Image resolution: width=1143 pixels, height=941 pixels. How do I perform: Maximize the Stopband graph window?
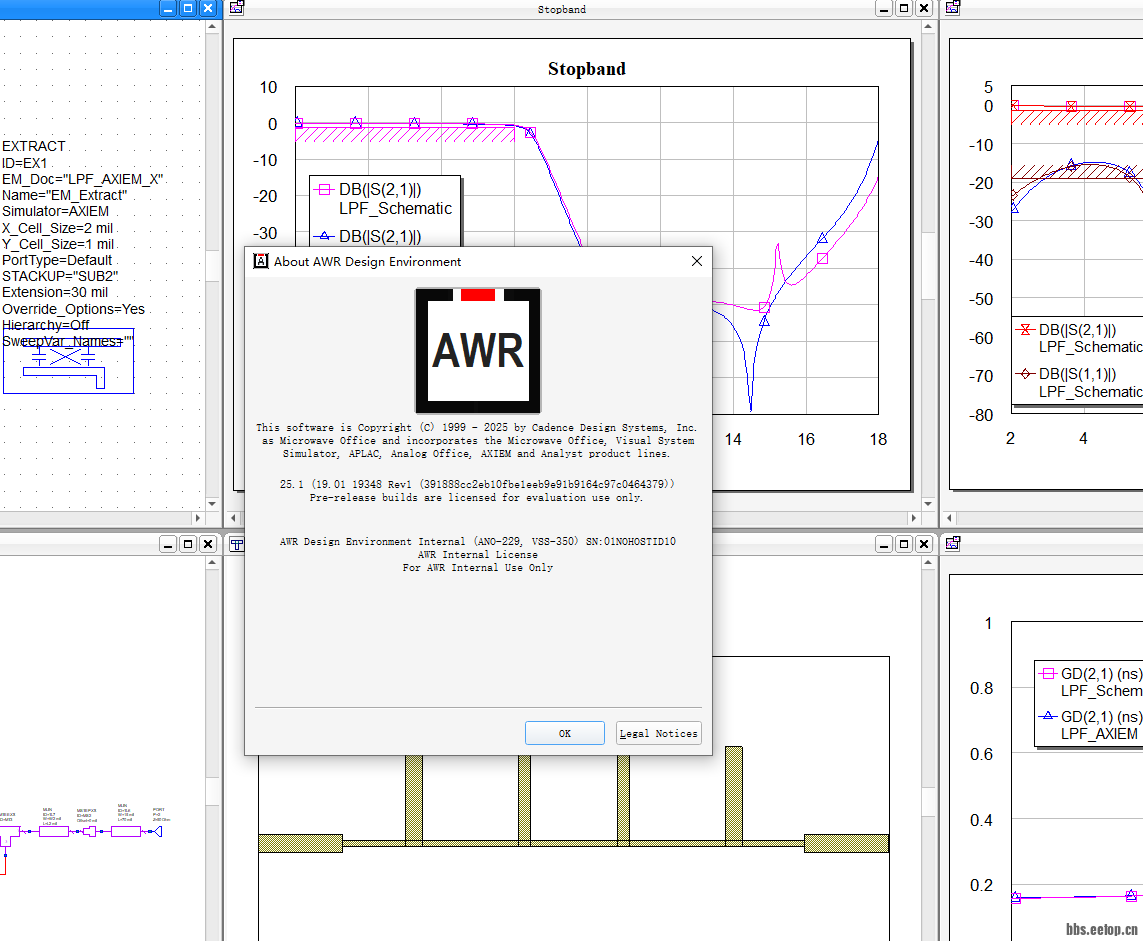(904, 8)
